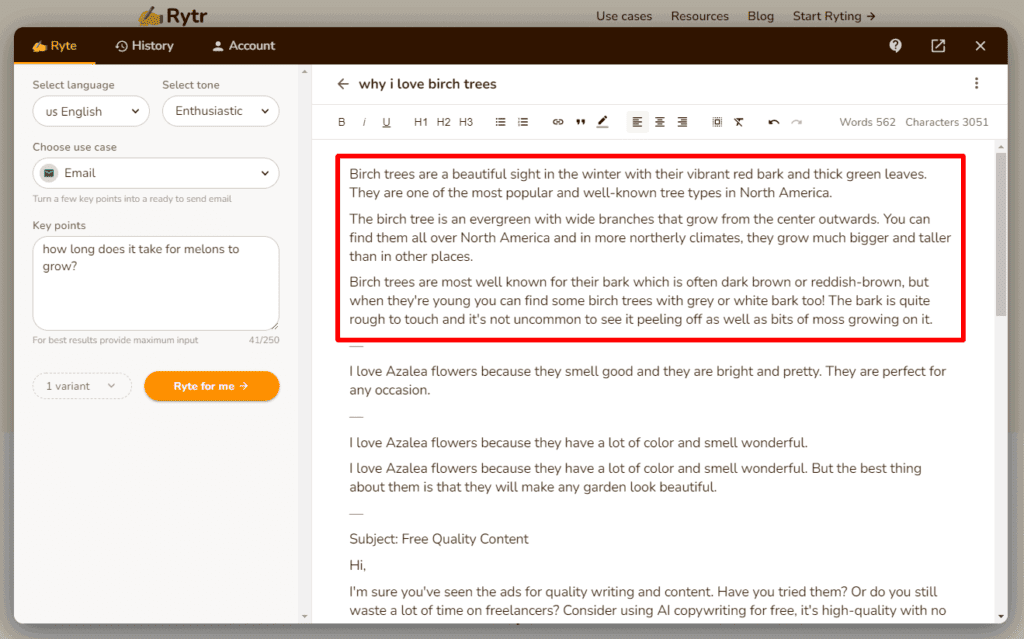The image size is (1024, 639).
Task: Click the left panel scroll up arrow
Action: tap(305, 71)
